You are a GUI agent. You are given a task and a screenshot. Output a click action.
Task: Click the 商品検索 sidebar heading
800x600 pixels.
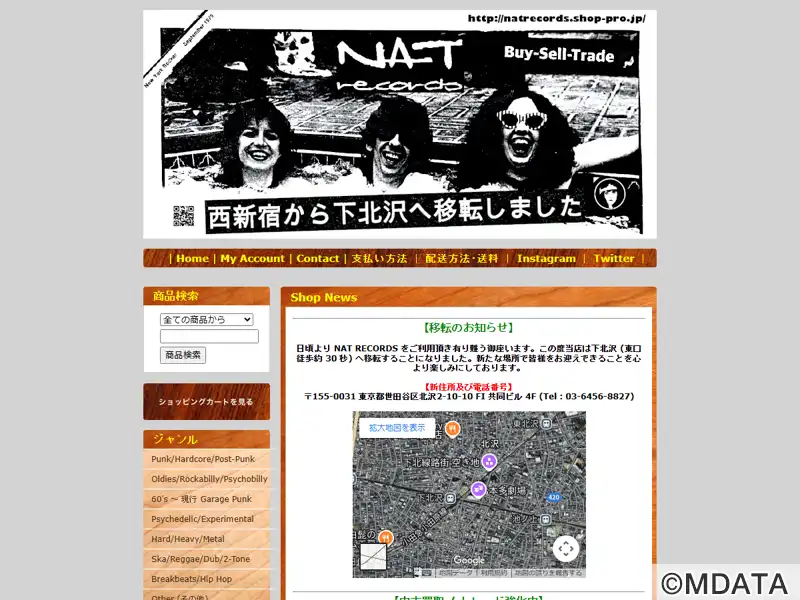[x=176, y=296]
